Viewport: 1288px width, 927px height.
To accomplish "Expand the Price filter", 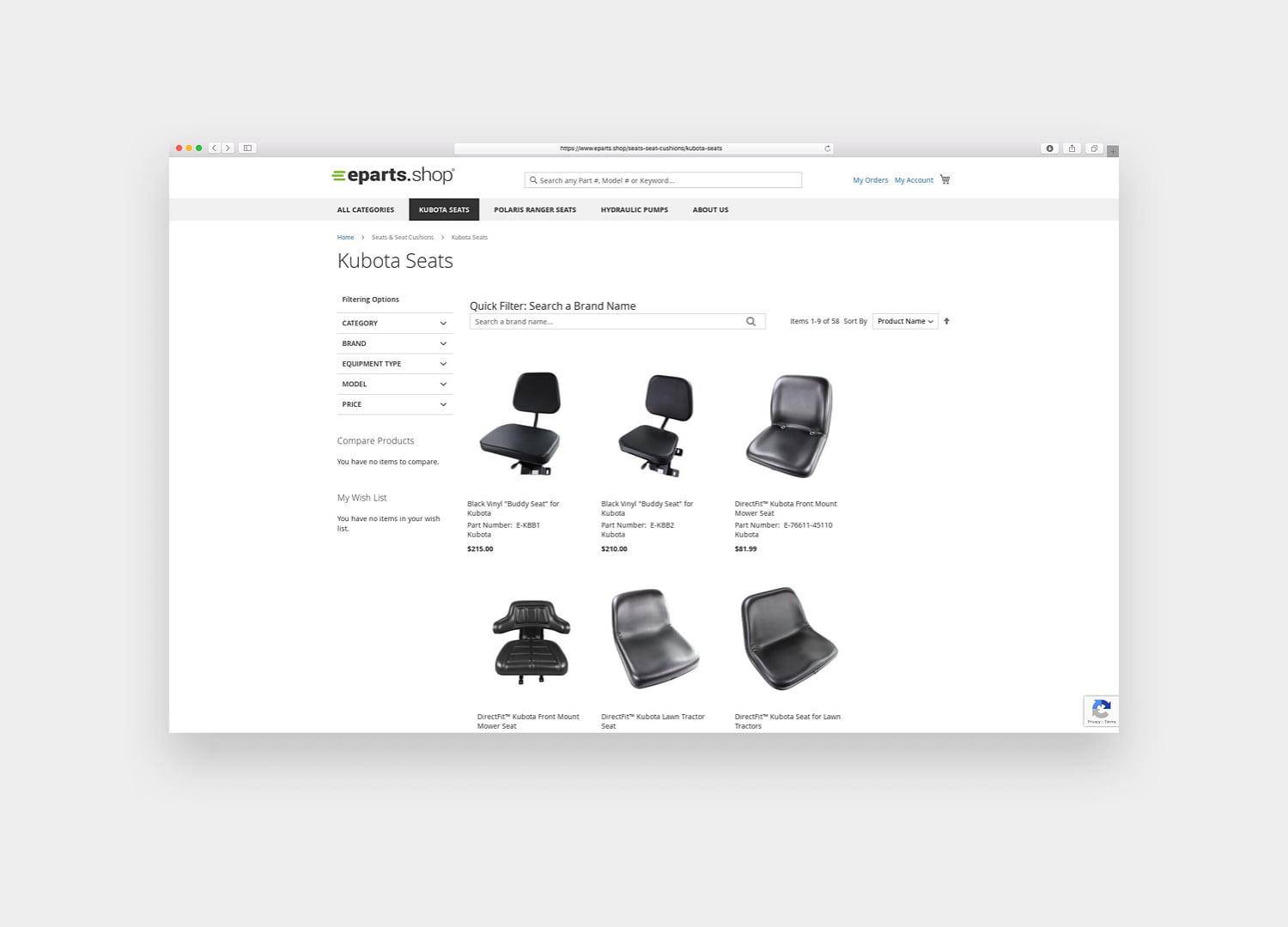I will point(394,404).
